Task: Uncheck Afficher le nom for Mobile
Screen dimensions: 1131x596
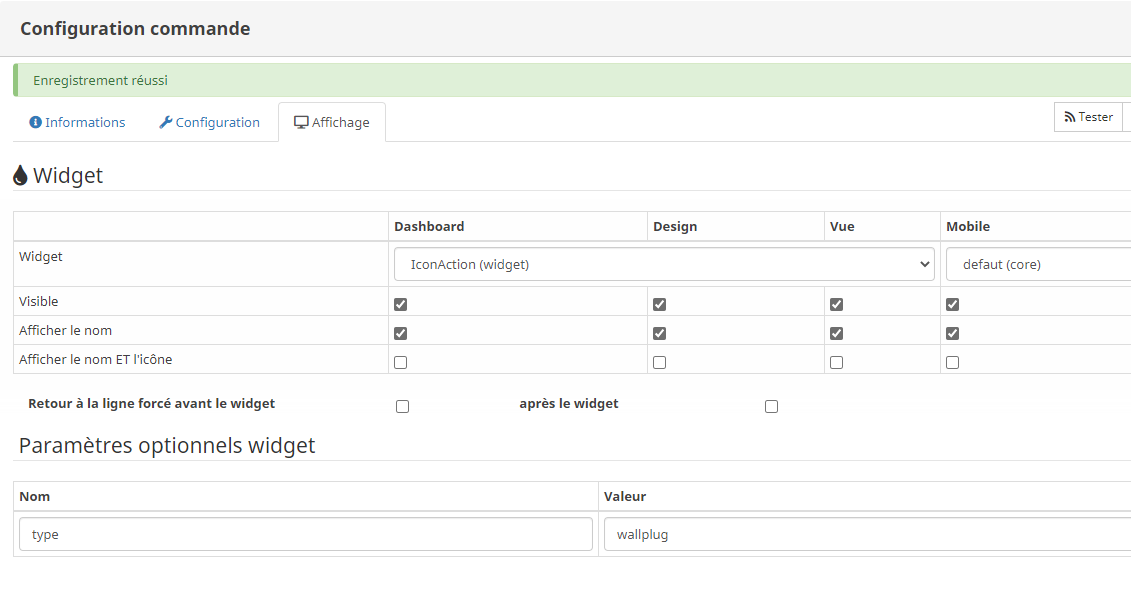Action: pos(952,333)
